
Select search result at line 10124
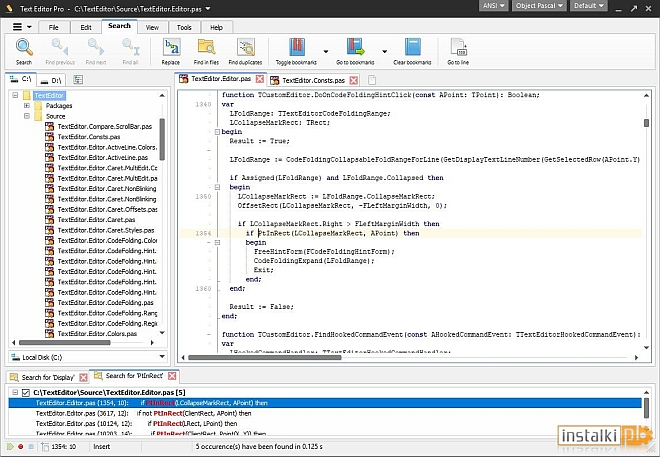point(325,424)
